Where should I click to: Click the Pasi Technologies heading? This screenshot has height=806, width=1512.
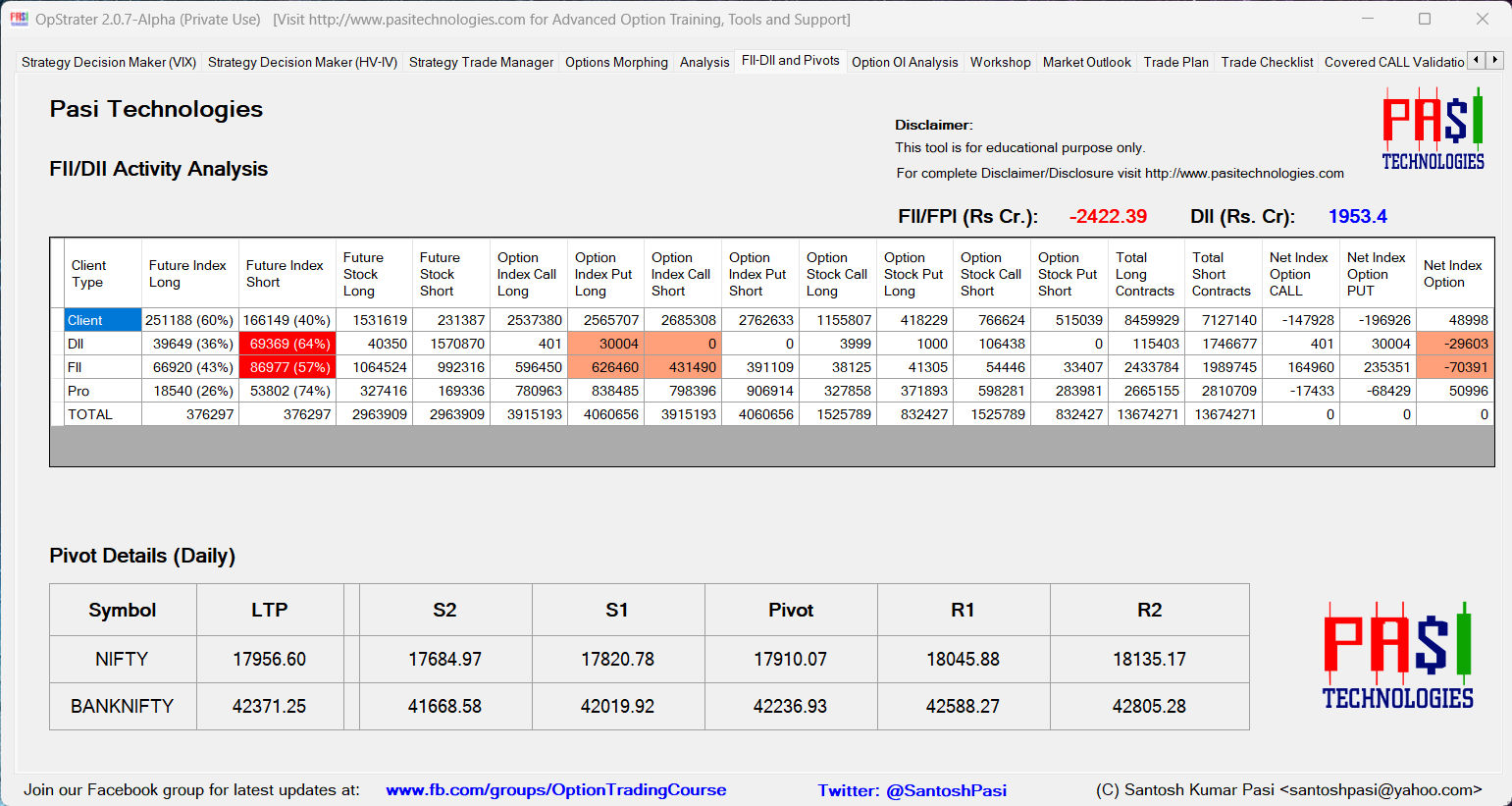coord(156,109)
